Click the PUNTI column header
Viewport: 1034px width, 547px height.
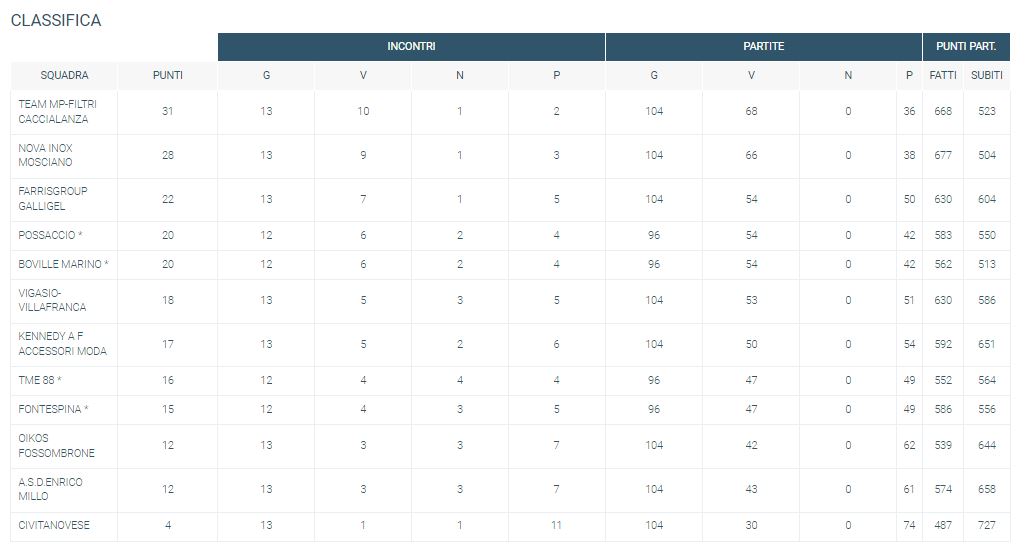[x=167, y=75]
